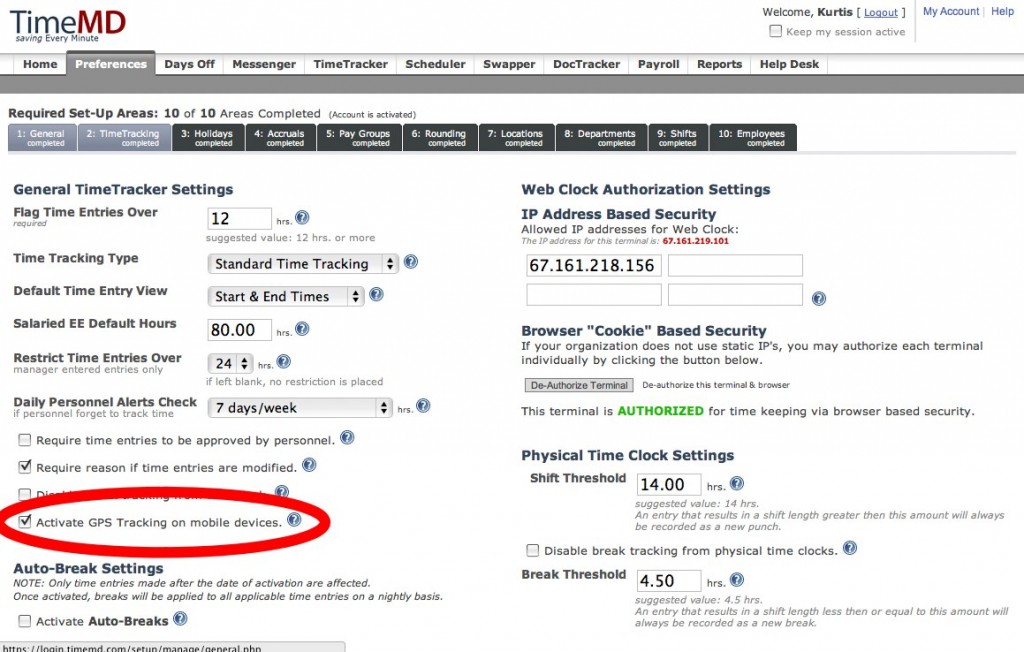
Task: Open setup step 4: Accruals
Action: pos(281,137)
